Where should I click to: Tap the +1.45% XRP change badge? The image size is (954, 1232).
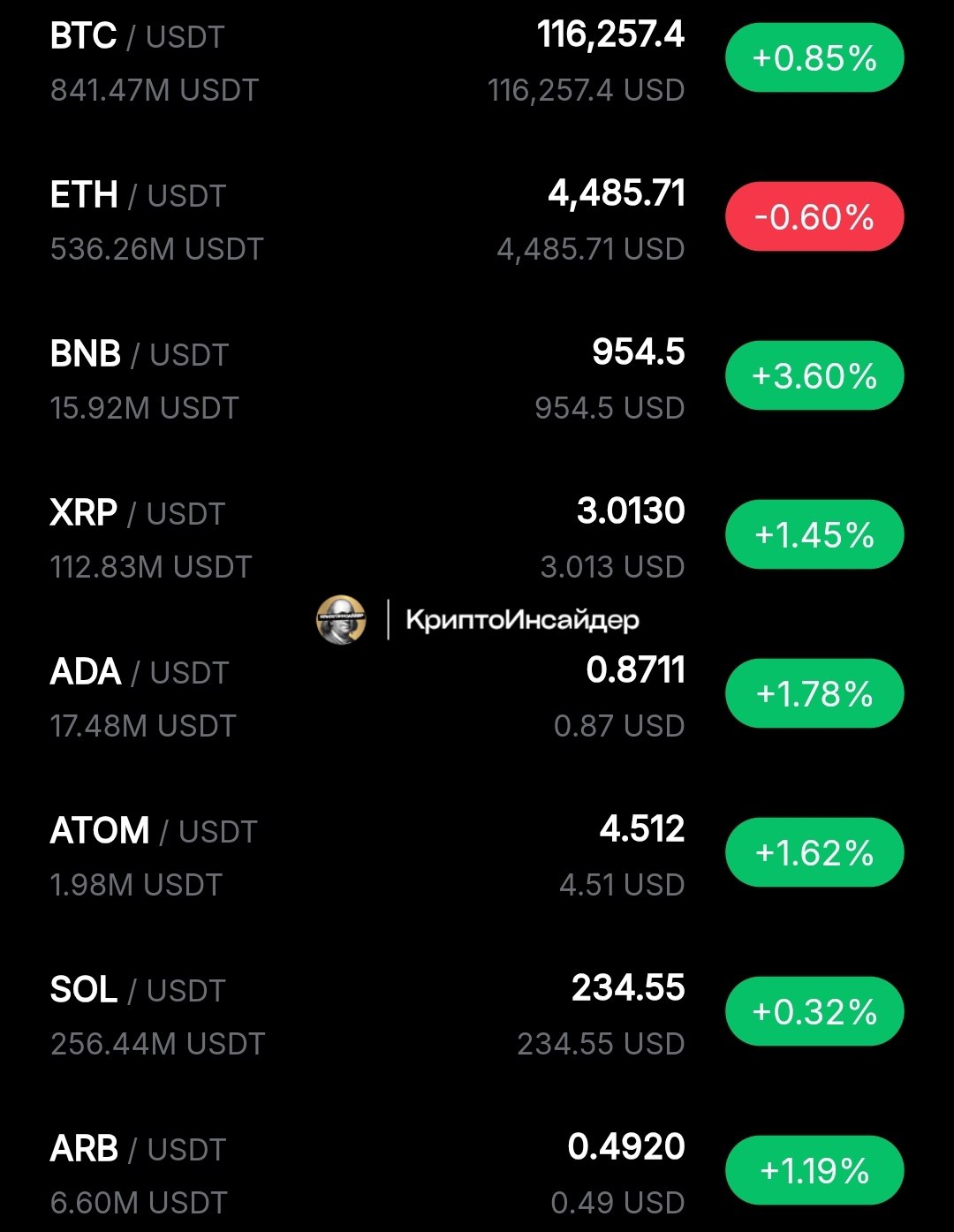point(814,534)
